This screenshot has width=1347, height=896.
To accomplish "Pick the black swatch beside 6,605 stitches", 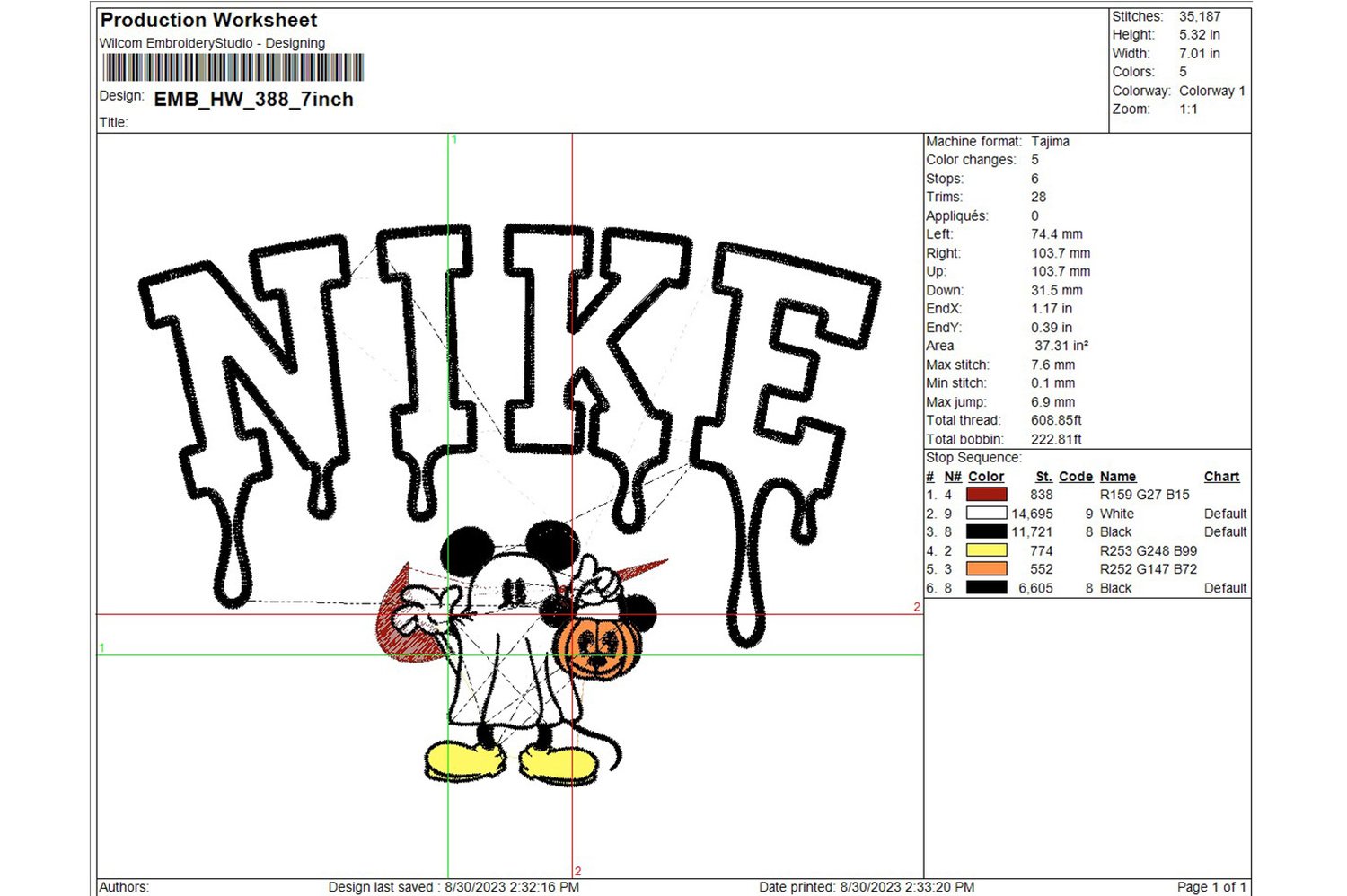I will pos(987,588).
